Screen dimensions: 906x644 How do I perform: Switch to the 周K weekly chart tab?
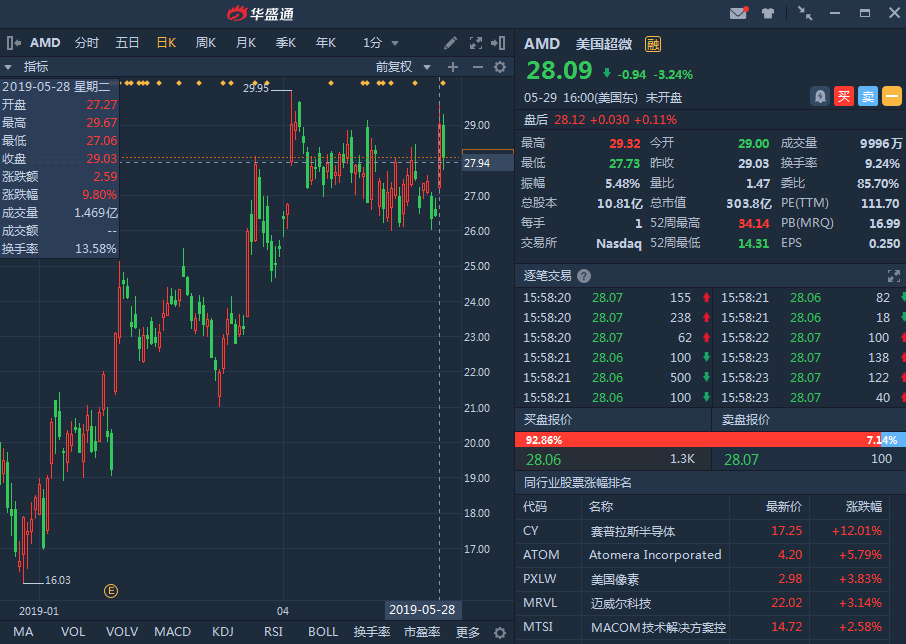click(x=206, y=43)
